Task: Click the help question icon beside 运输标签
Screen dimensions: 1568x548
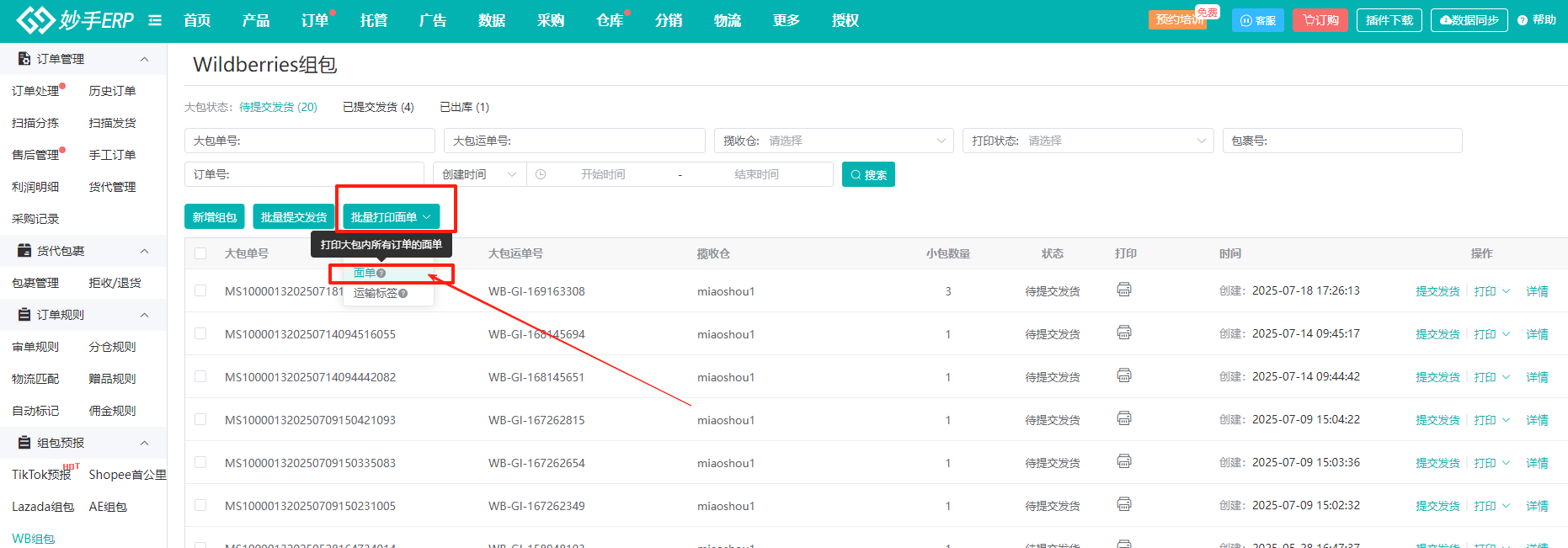Action: [403, 293]
